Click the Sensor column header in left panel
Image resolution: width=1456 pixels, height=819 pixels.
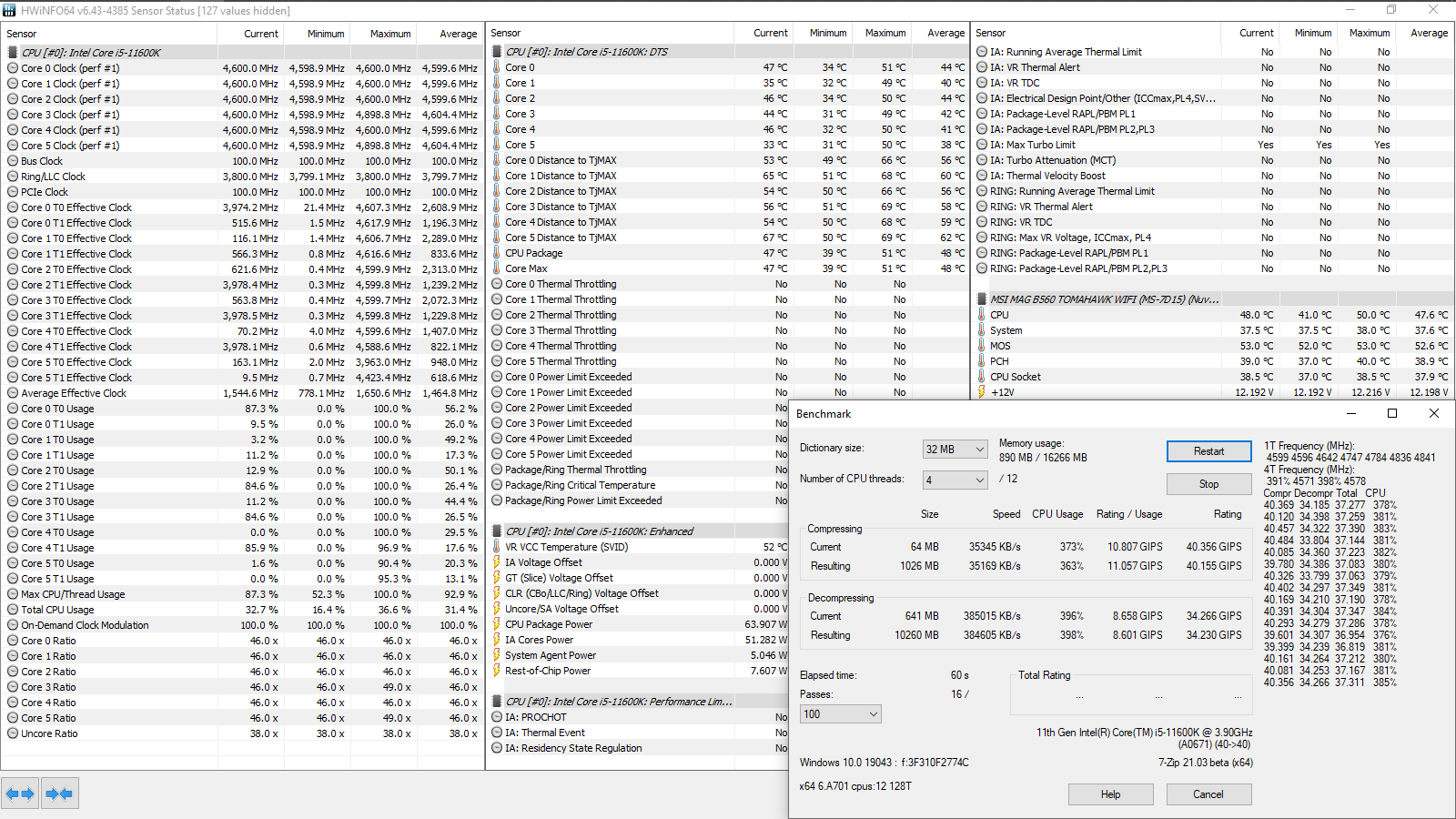tap(109, 34)
